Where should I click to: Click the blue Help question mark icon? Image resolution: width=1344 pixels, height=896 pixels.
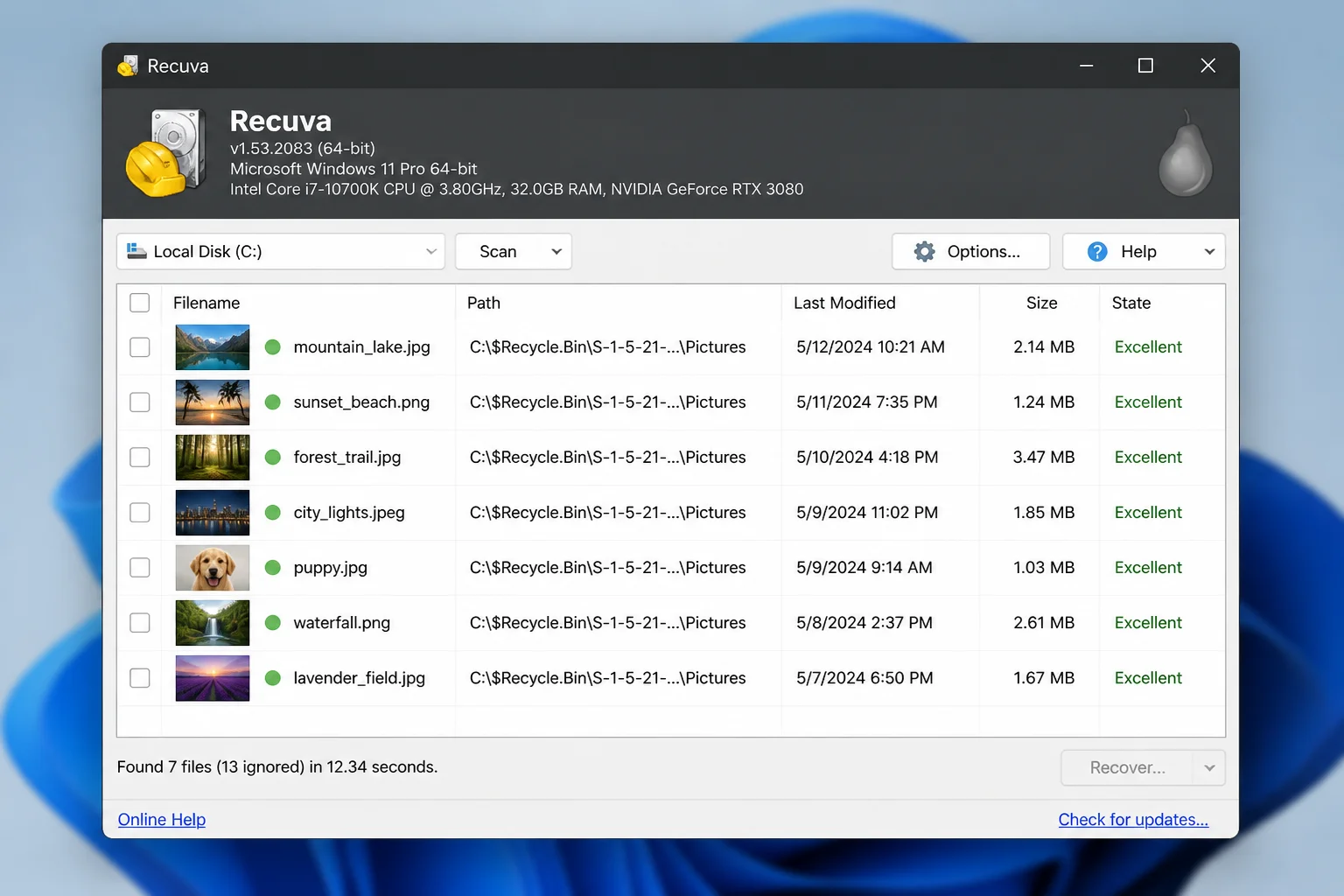click(1097, 252)
